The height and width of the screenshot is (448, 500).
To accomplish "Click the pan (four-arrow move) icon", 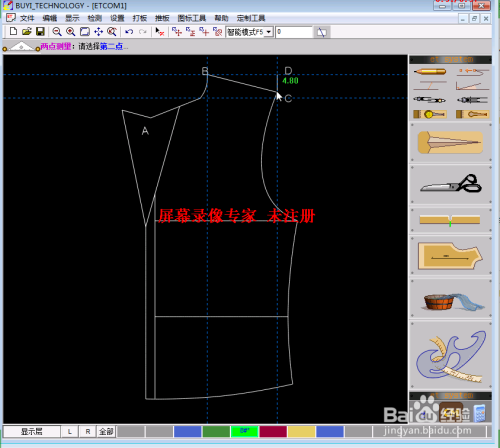I will tap(98, 32).
